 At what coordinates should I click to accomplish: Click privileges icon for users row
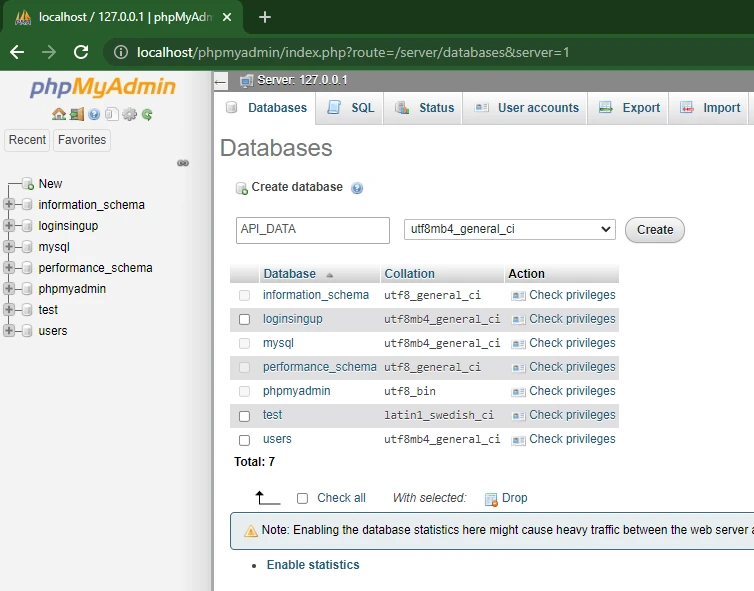(518, 440)
